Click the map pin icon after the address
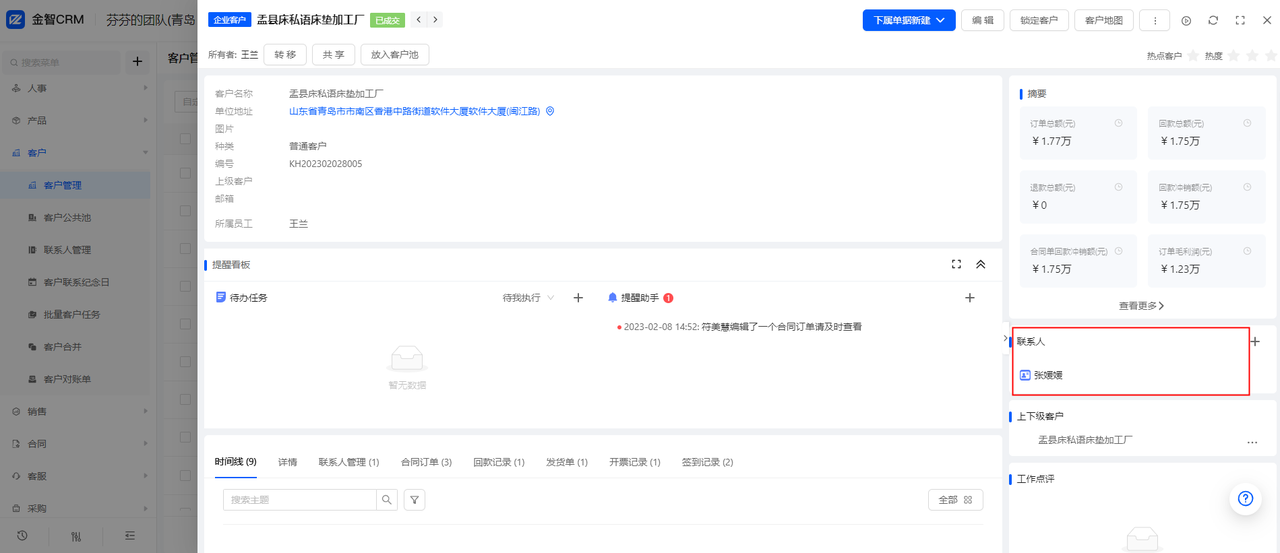This screenshot has width=1280, height=553. [x=550, y=111]
